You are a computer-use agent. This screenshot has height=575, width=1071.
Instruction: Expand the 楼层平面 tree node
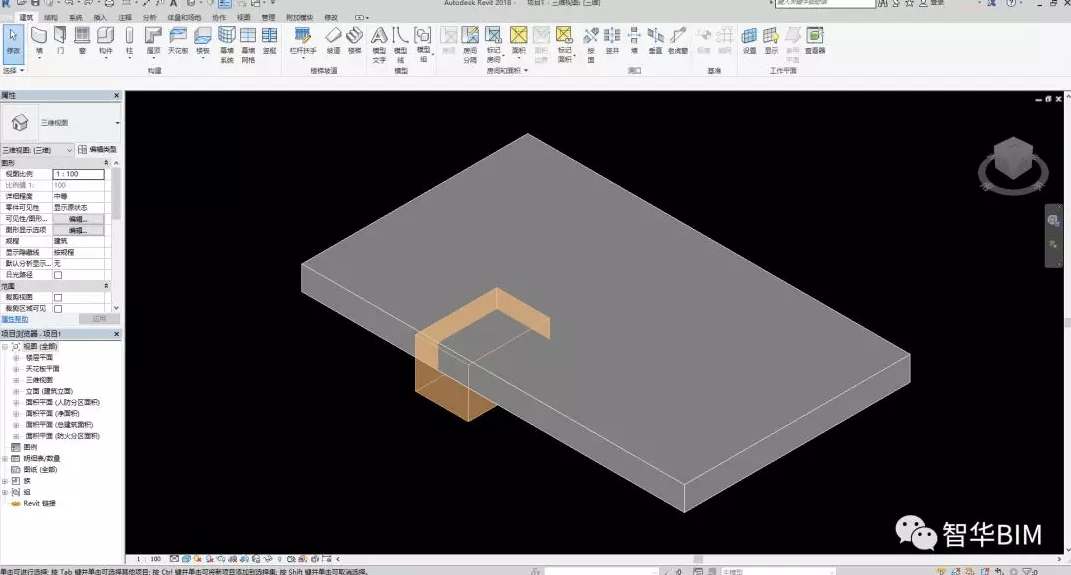click(x=16, y=357)
